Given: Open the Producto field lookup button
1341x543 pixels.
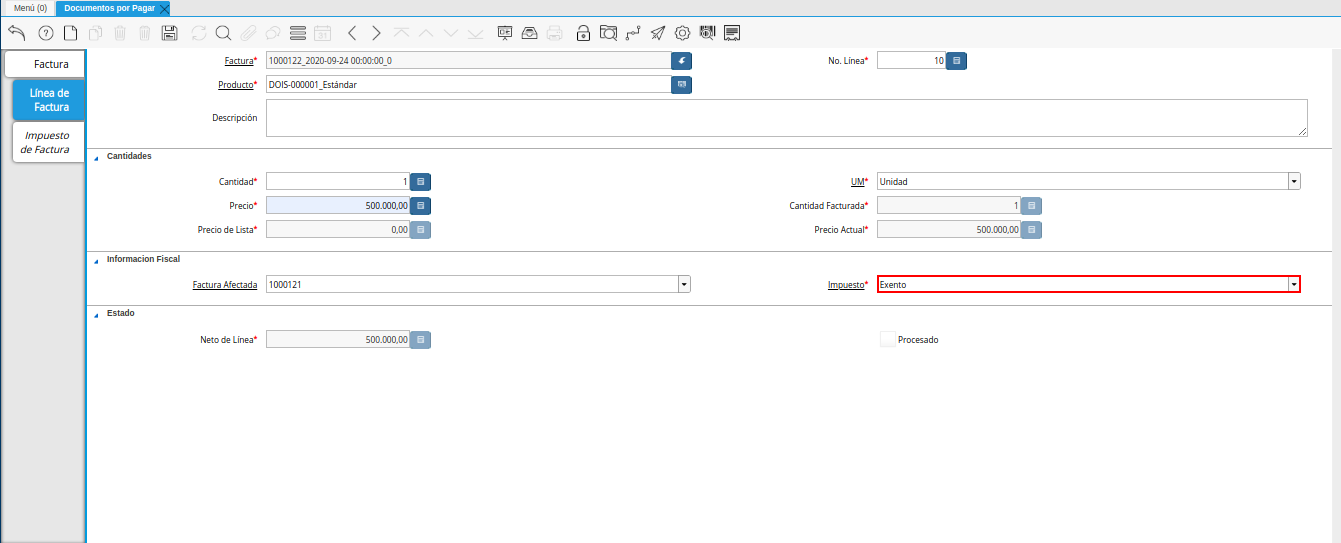Looking at the screenshot, I should click(682, 85).
